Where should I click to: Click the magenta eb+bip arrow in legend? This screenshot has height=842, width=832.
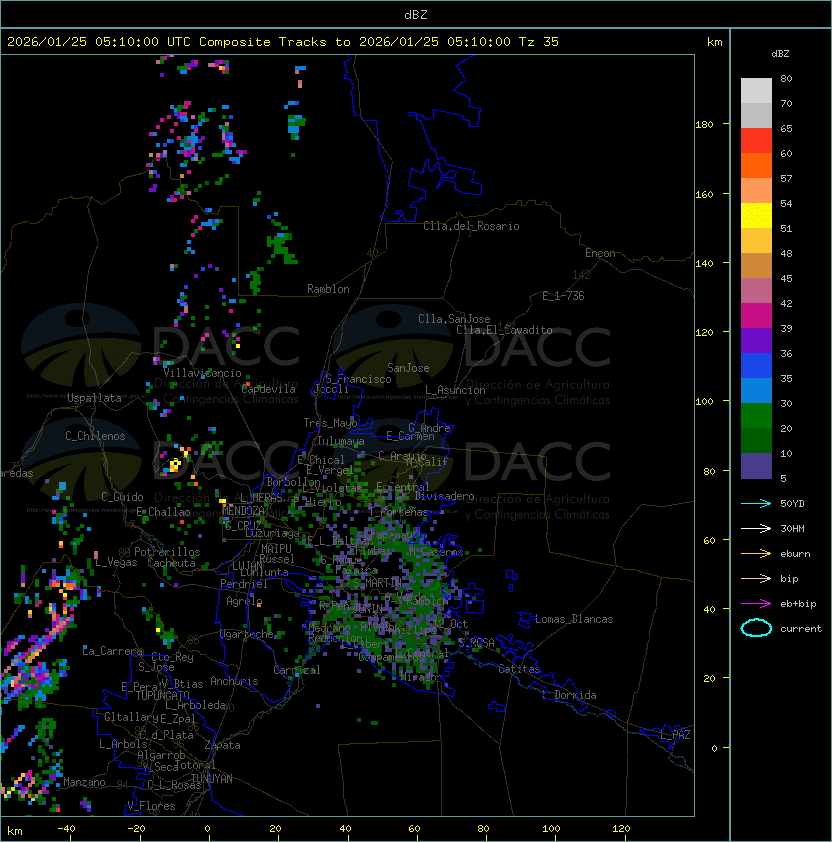[x=756, y=604]
